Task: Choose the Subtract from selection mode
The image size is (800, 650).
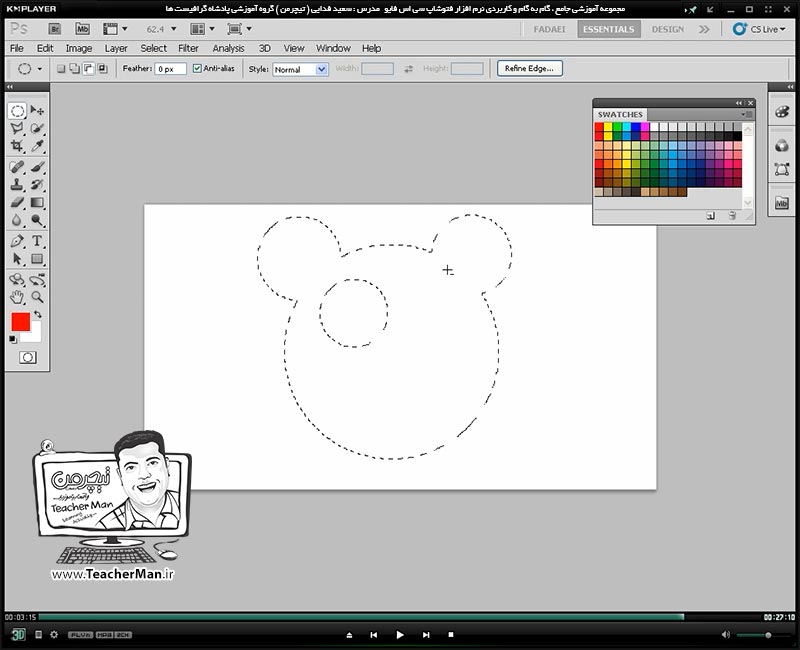Action: pos(88,68)
